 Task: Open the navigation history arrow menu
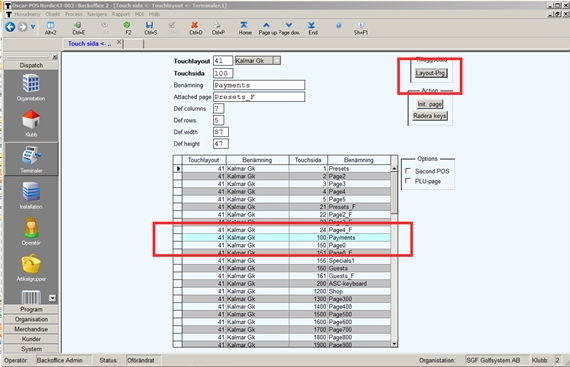point(33,27)
